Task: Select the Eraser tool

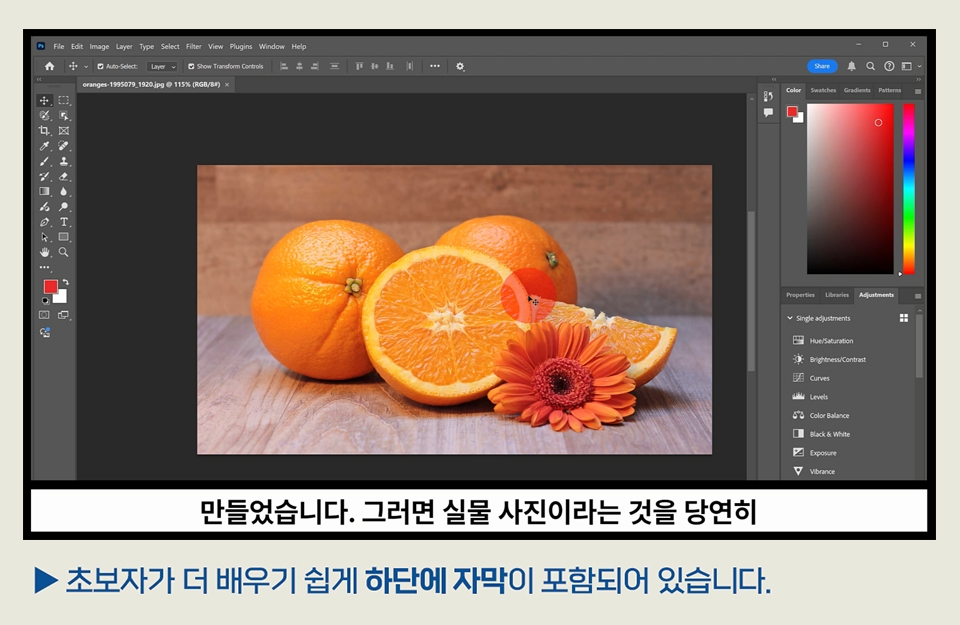Action: point(64,176)
